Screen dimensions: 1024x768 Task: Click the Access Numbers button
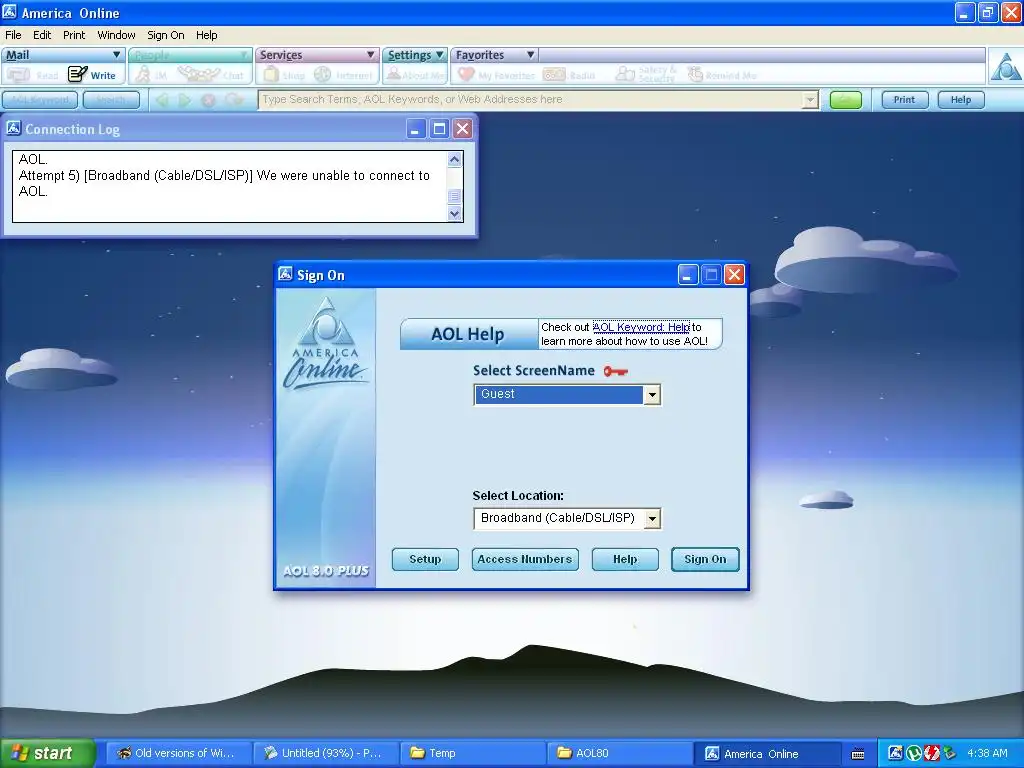[x=525, y=559]
